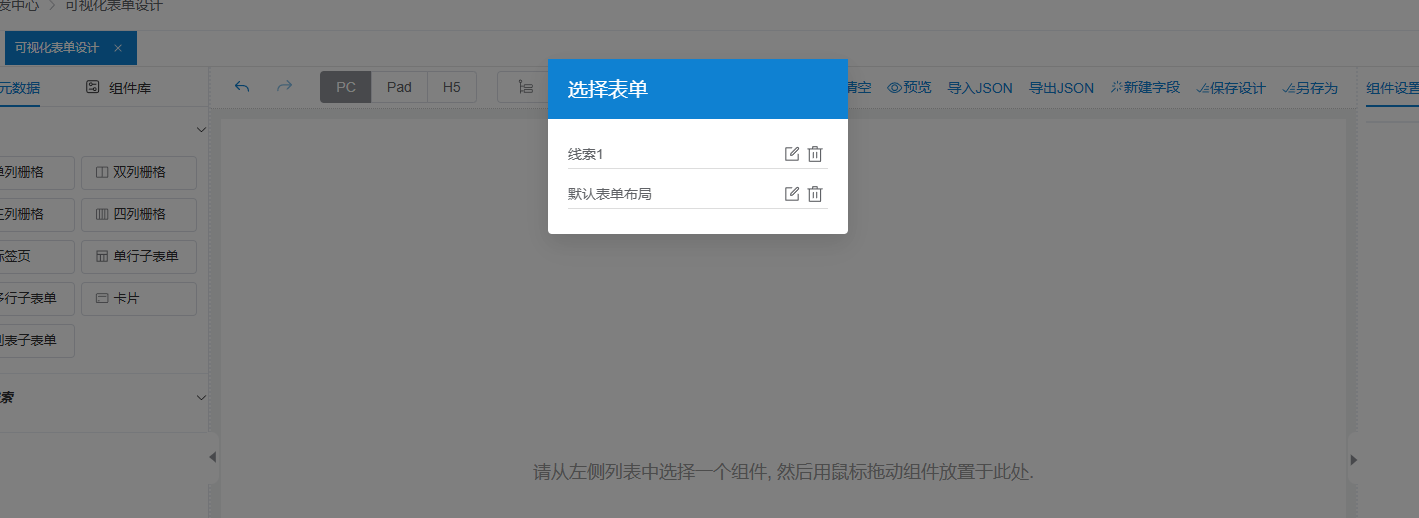Viewport: 1419px width, 518px height.
Task: Close the 可视化表单设计 tab
Action: point(118,48)
